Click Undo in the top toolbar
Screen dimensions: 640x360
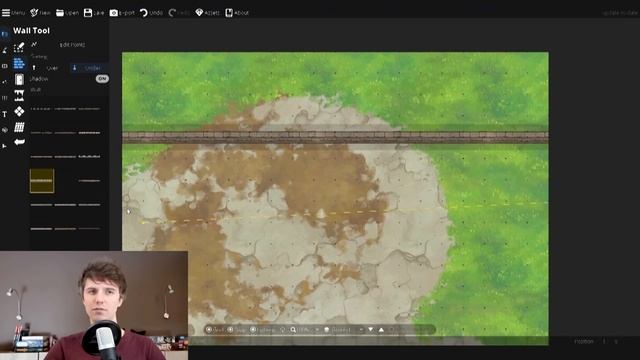click(x=151, y=13)
